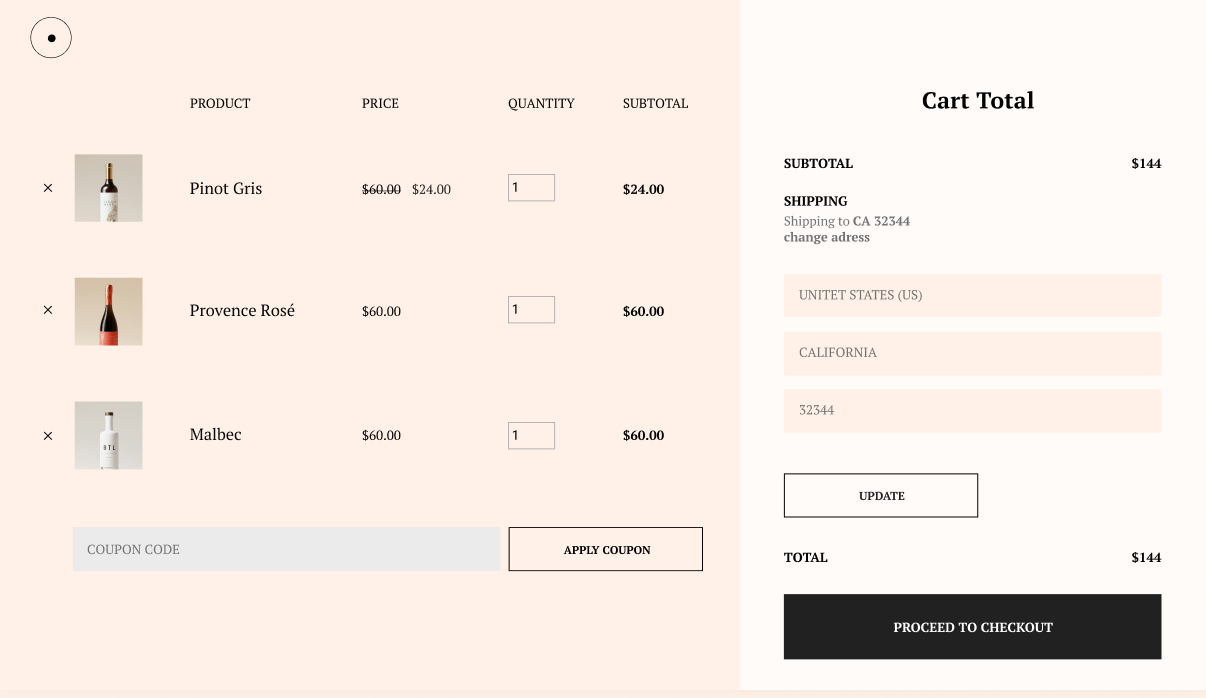Focus the Pinot Gris quantity field

[531, 188]
